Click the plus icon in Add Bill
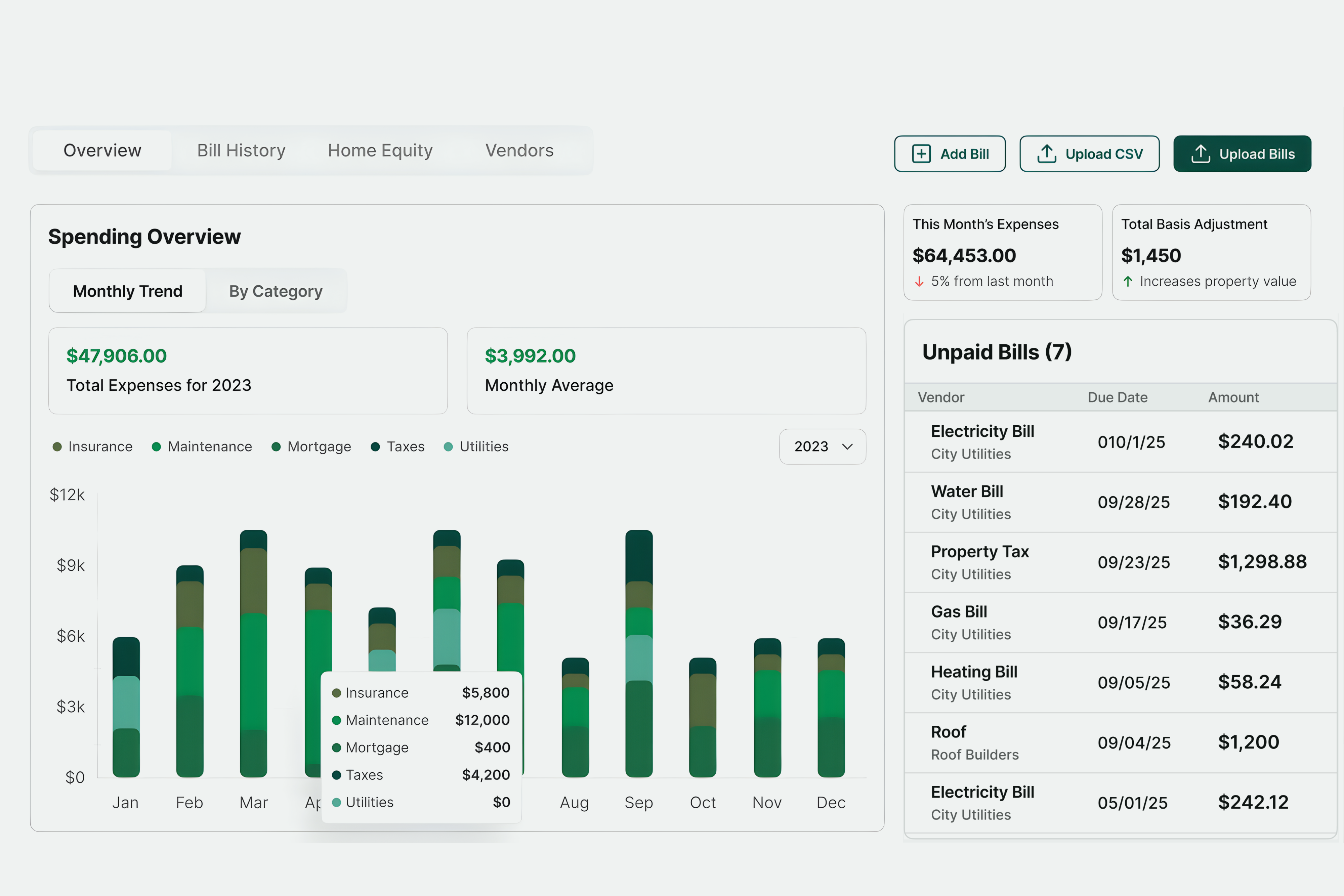The image size is (1344, 896). [x=921, y=154]
